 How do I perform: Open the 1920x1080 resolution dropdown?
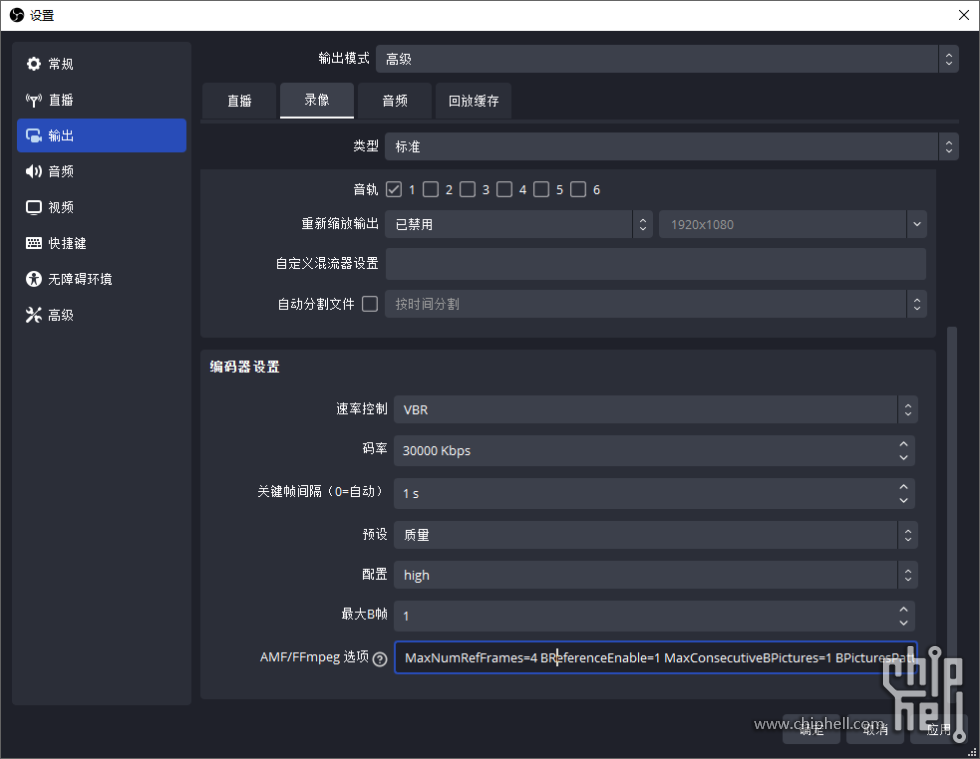pos(792,224)
